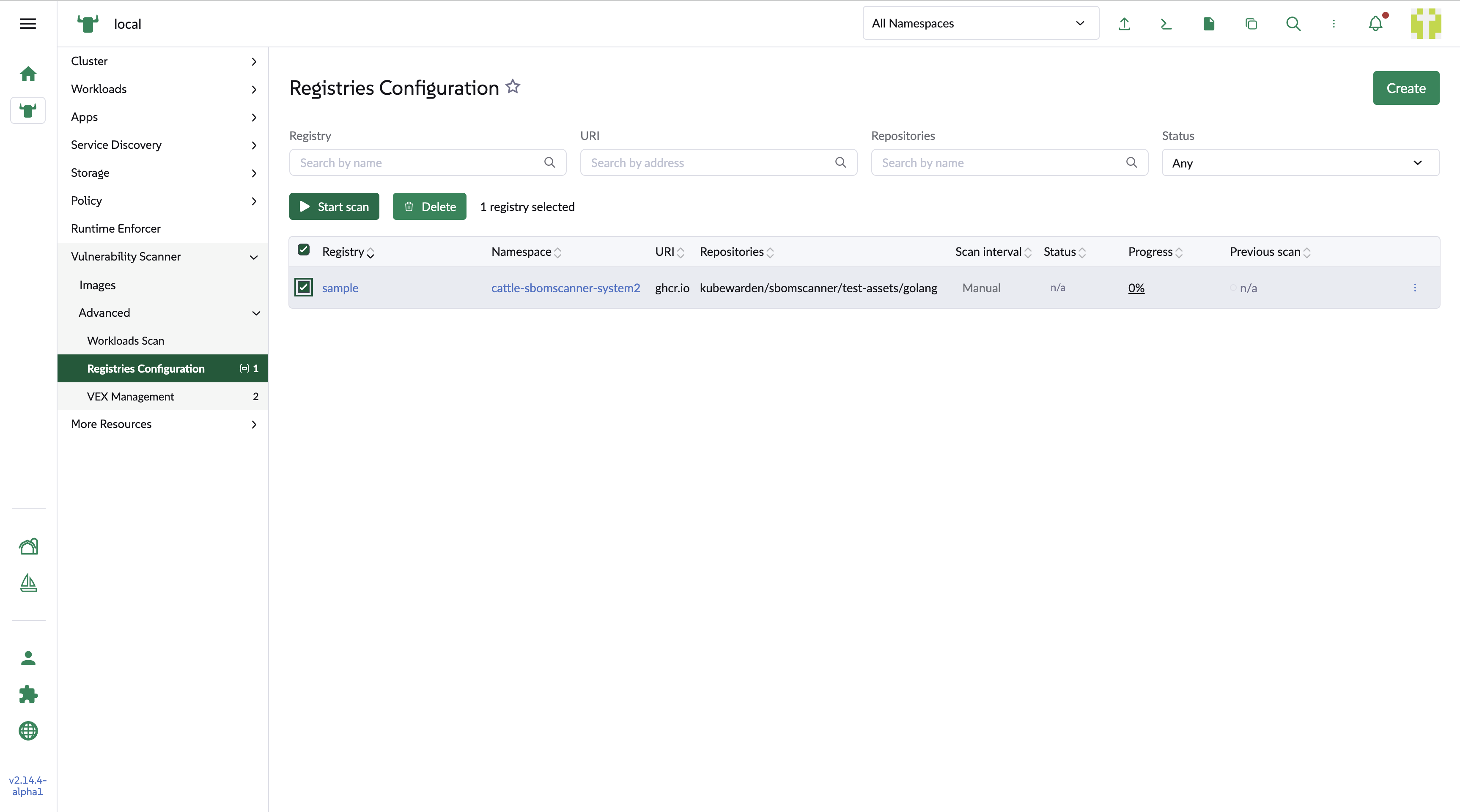Sort by the Scan interval column

(993, 252)
